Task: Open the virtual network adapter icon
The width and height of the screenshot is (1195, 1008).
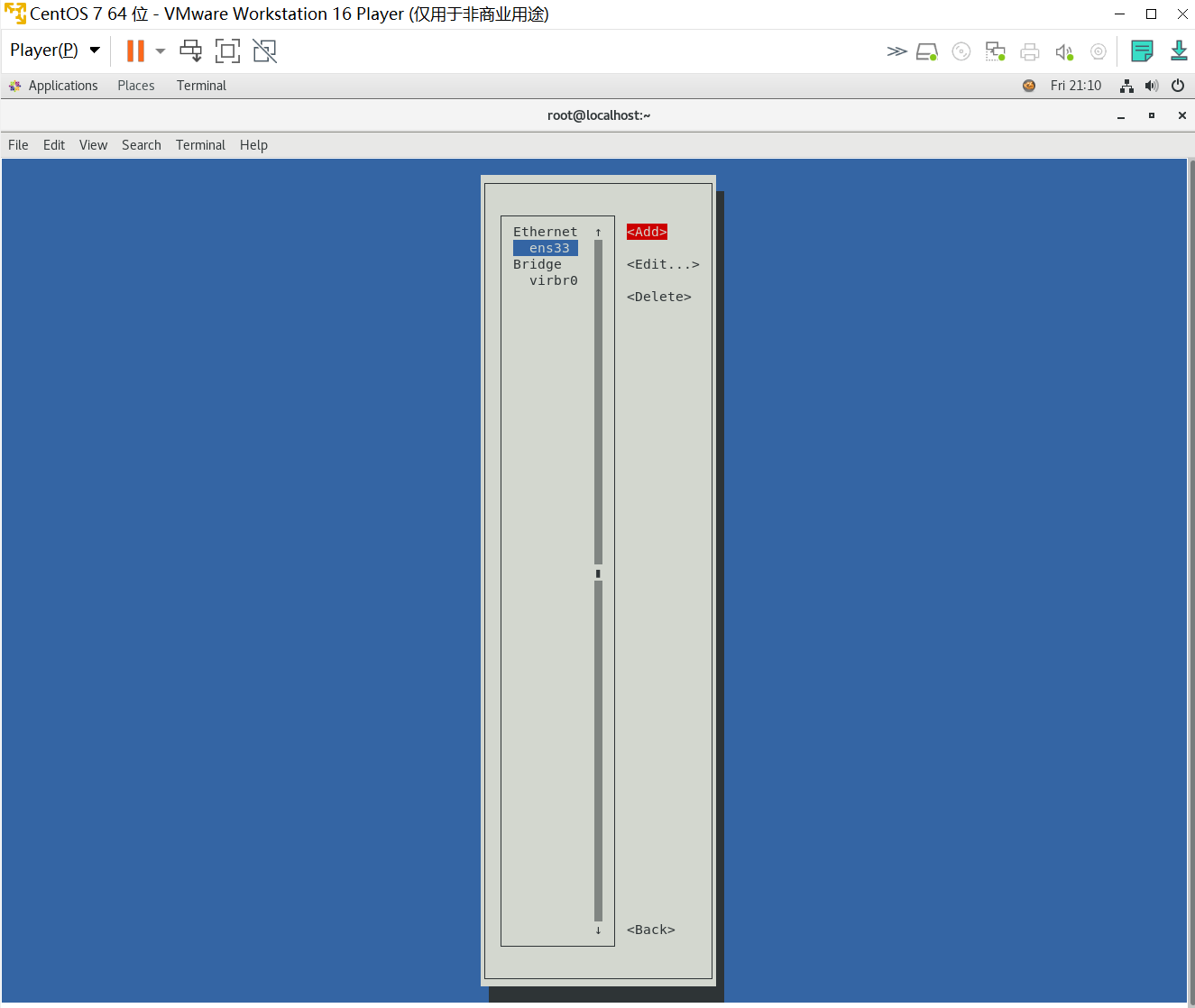Action: 996,50
